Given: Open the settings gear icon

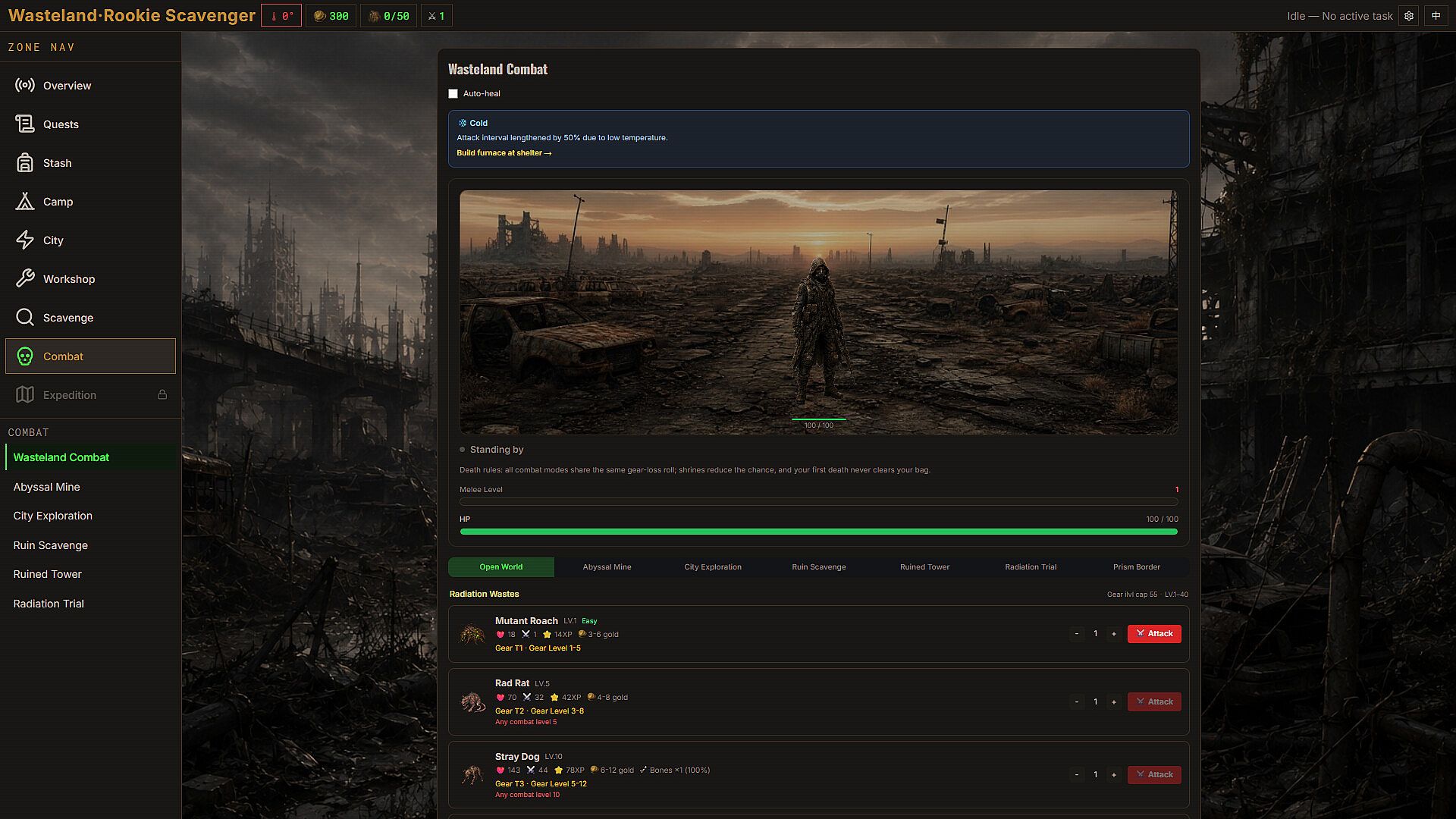Looking at the screenshot, I should point(1409,16).
